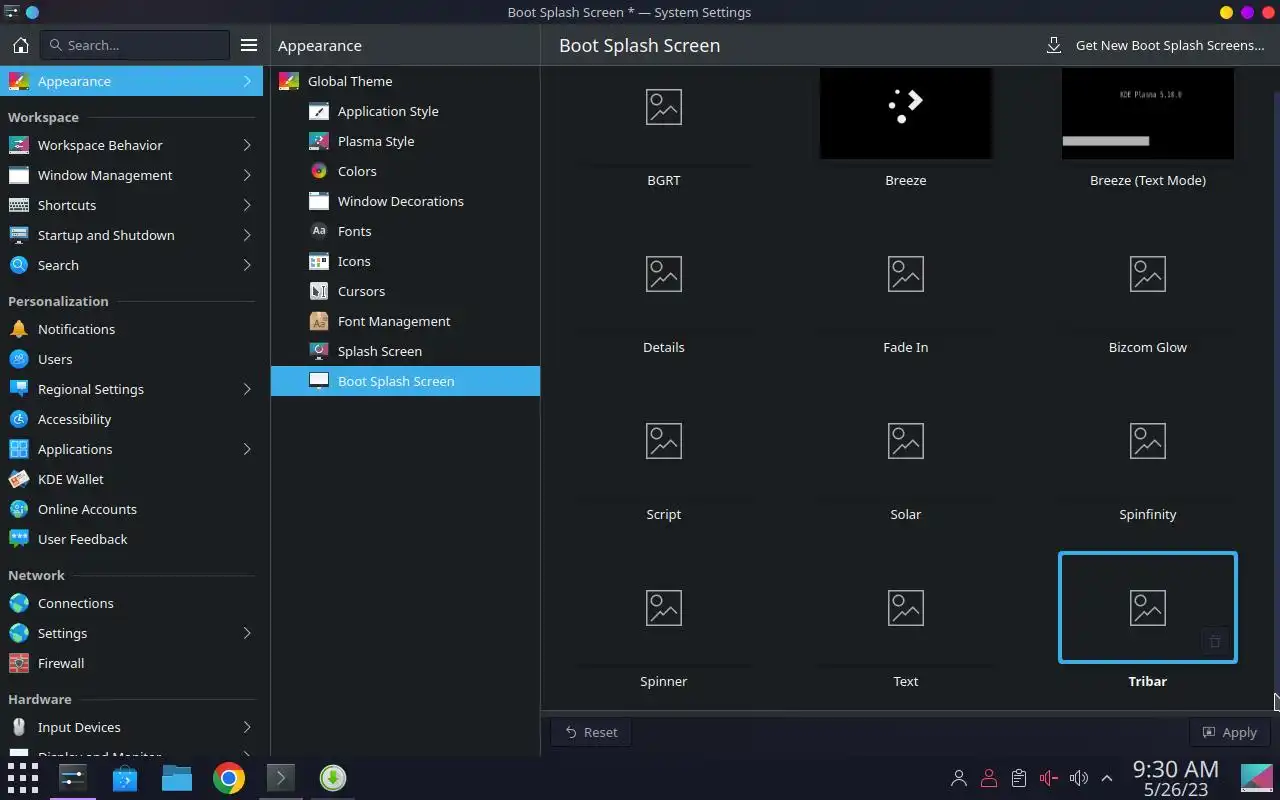Expand Shortcuts submenu arrow

247,205
